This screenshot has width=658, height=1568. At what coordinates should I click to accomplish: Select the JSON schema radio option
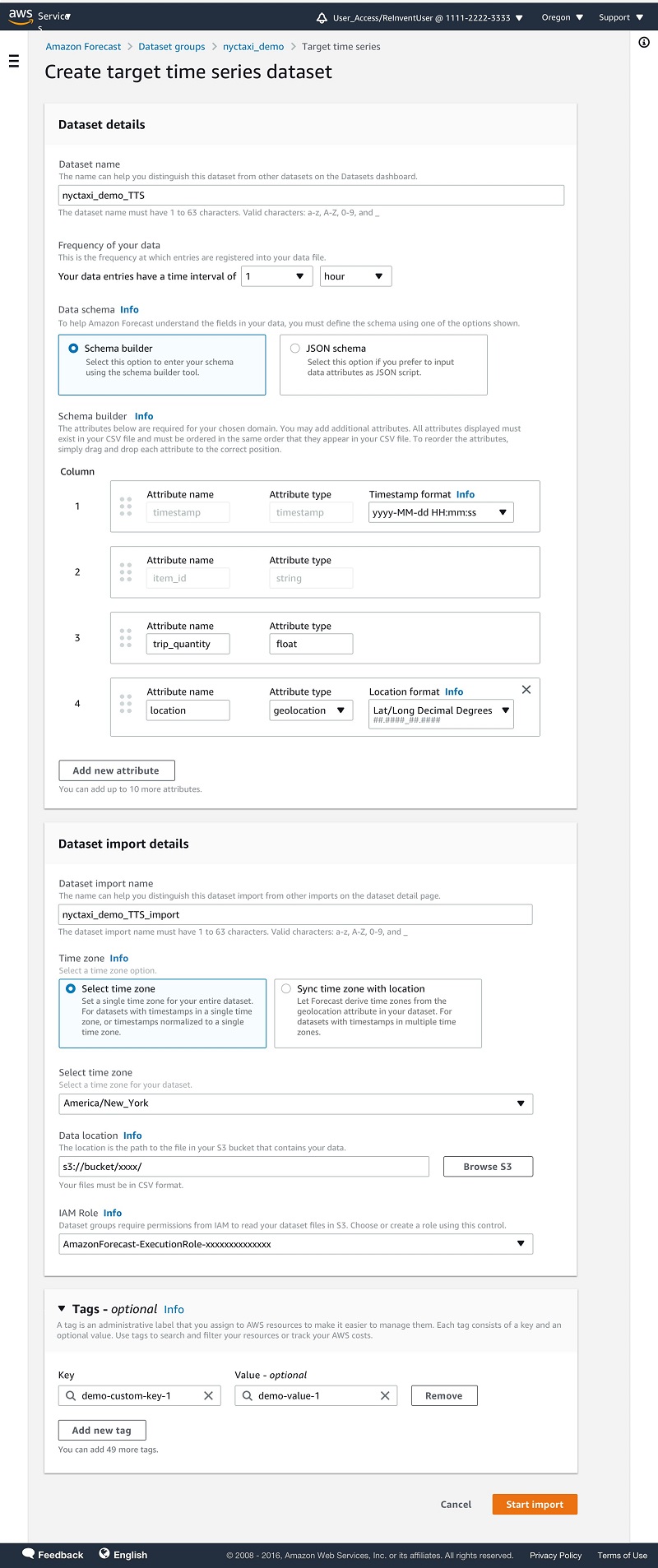click(x=294, y=348)
